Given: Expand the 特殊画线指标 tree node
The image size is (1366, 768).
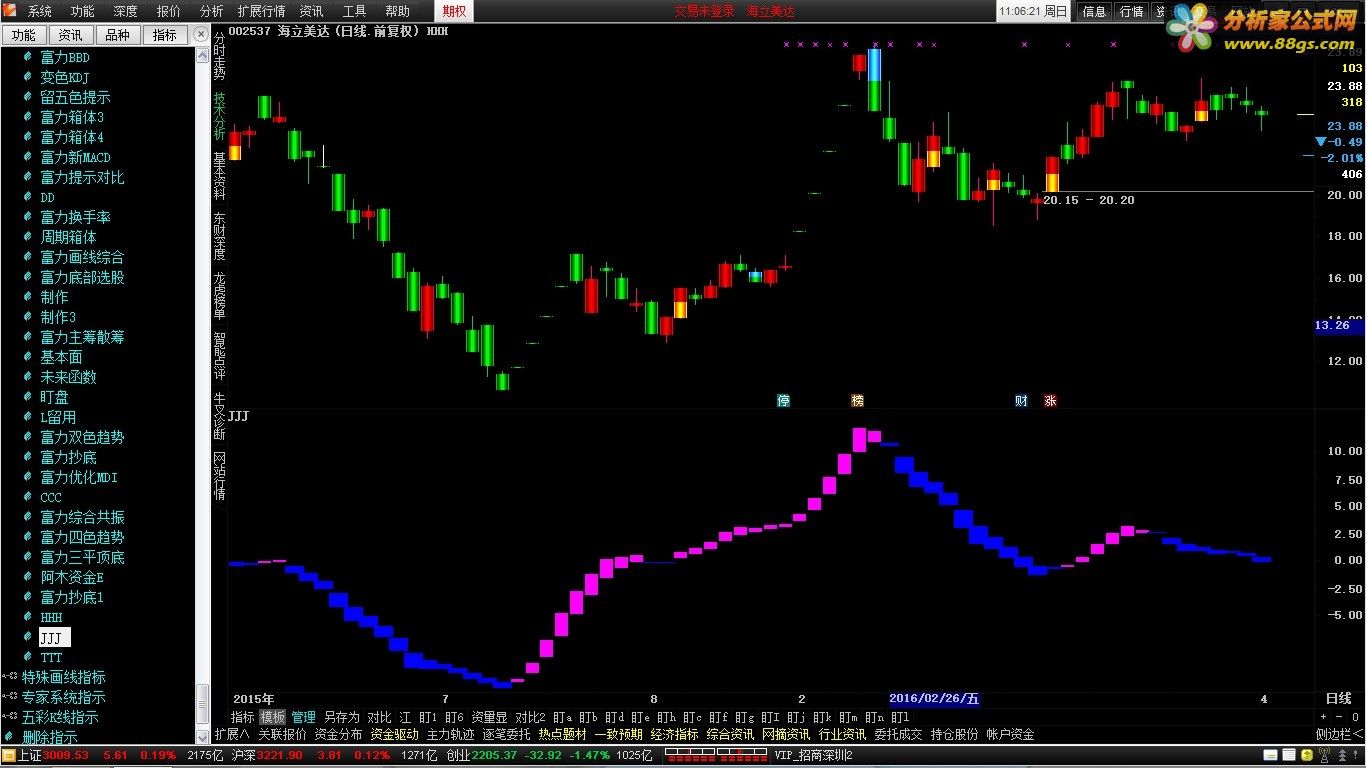Looking at the screenshot, I should point(8,677).
